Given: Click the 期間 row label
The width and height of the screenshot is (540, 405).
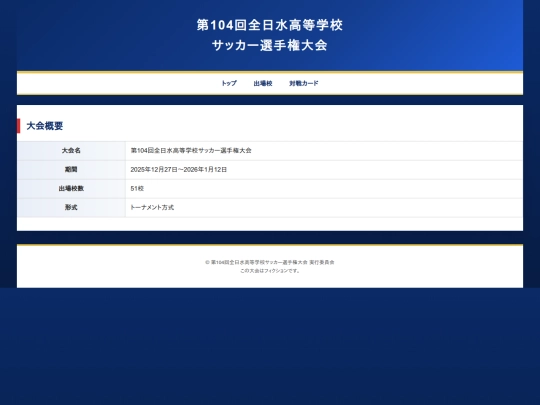Looking at the screenshot, I should click(71, 169).
